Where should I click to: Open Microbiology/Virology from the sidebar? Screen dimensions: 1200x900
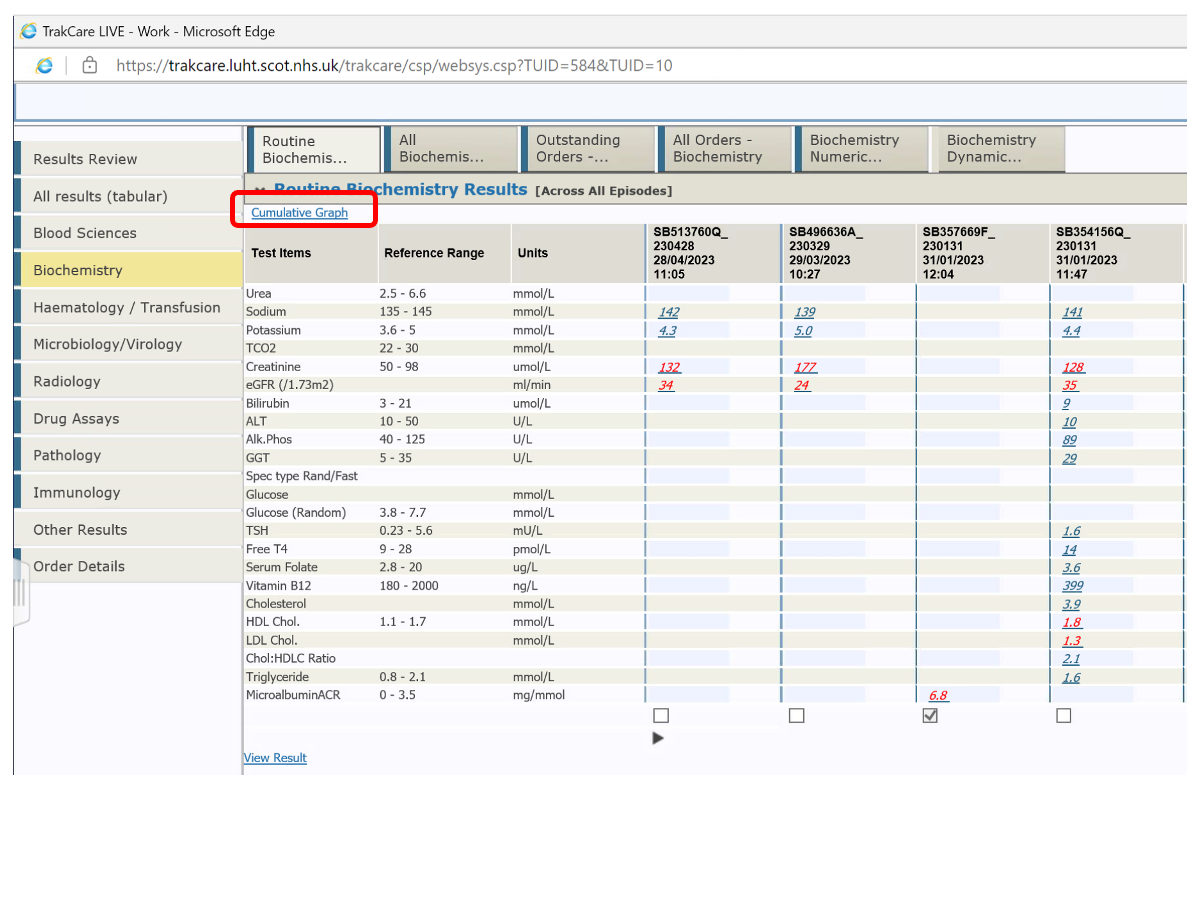point(108,345)
